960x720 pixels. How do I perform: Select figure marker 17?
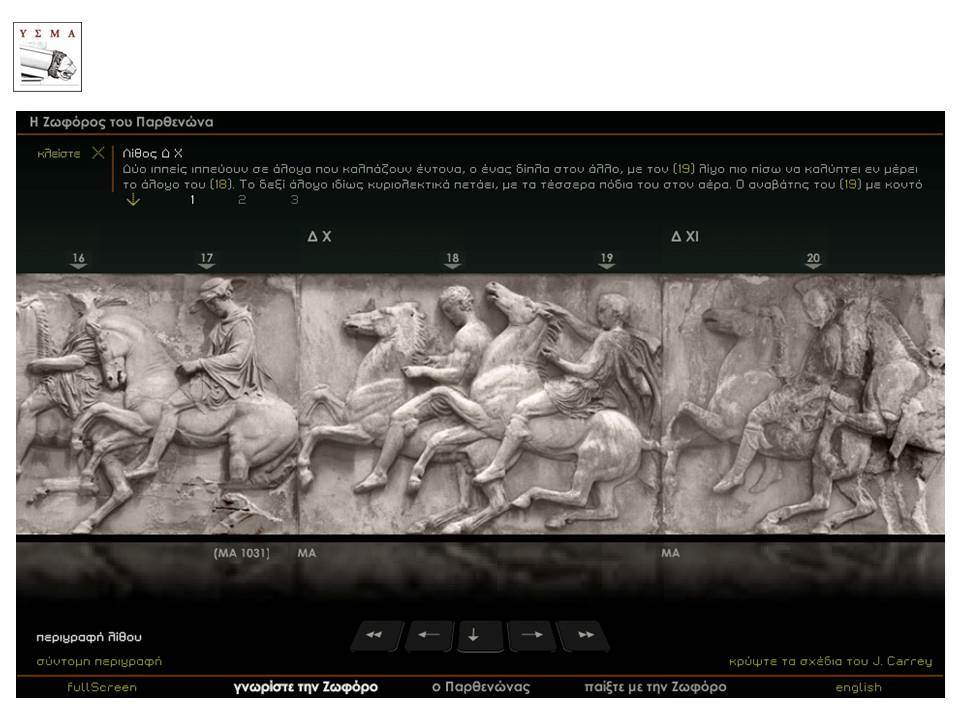click(207, 261)
